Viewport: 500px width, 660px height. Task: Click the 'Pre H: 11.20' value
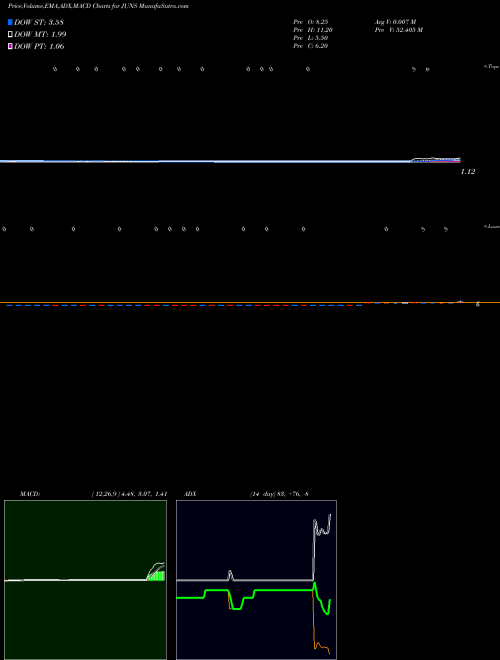pyautogui.click(x=313, y=30)
